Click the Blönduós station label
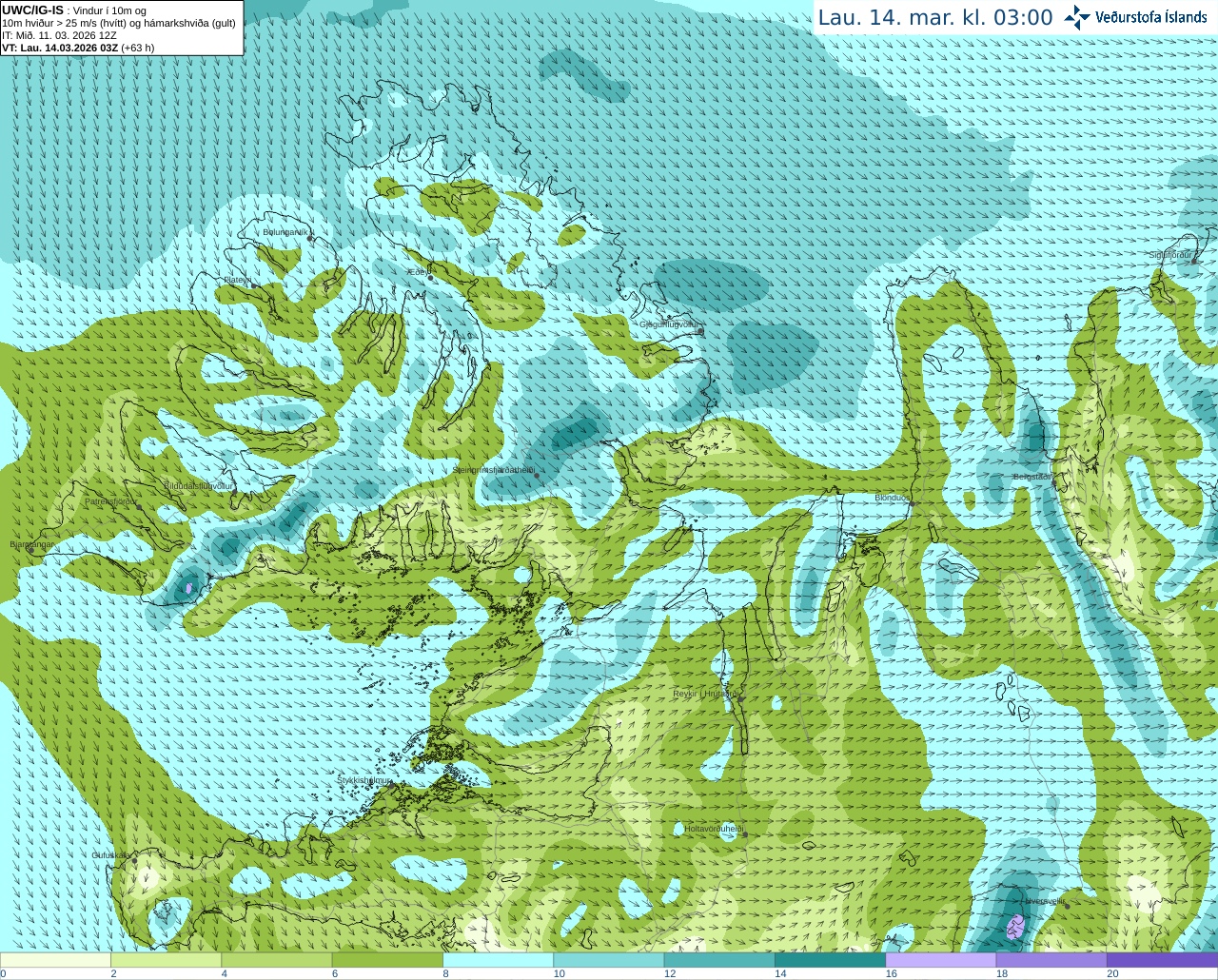Screen dimensions: 1218x980 point(893,498)
